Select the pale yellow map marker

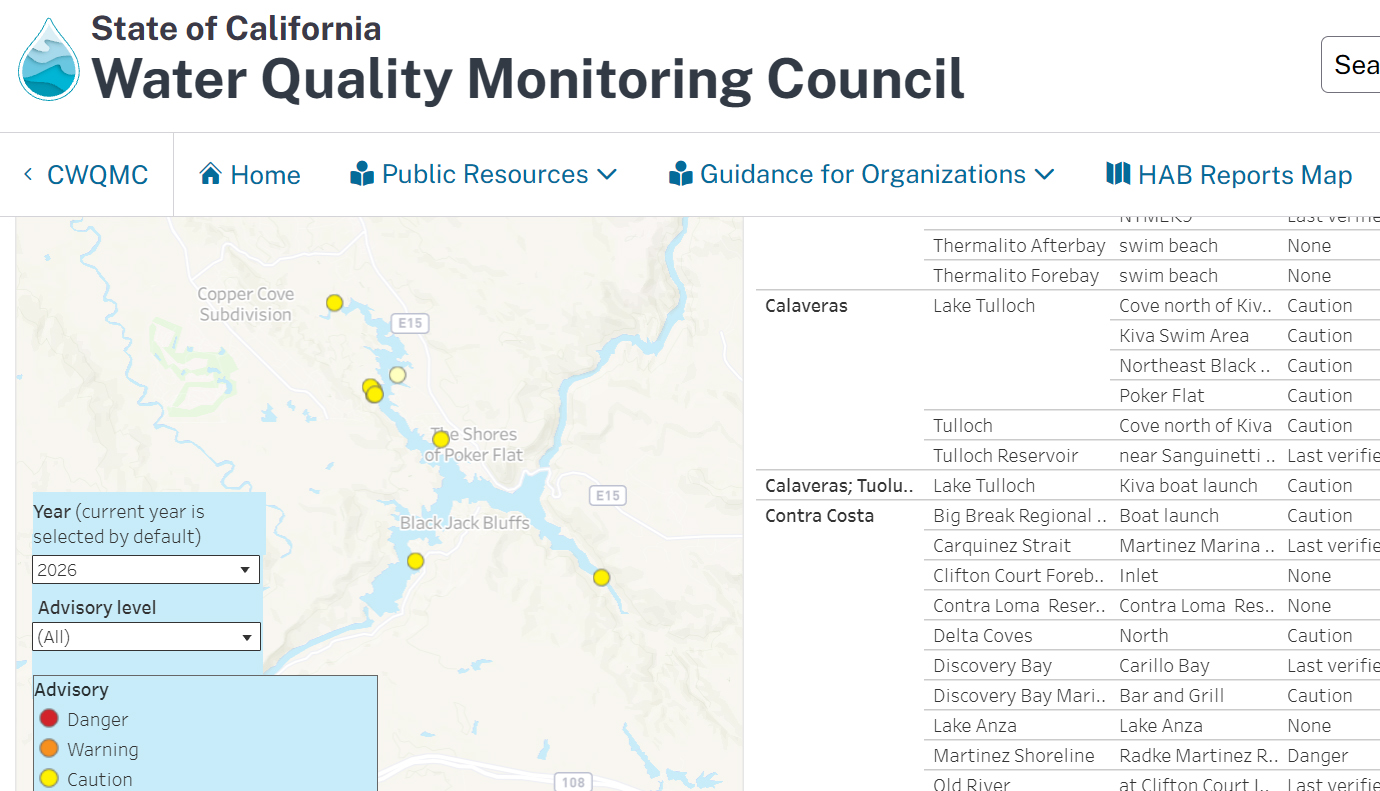(x=397, y=375)
